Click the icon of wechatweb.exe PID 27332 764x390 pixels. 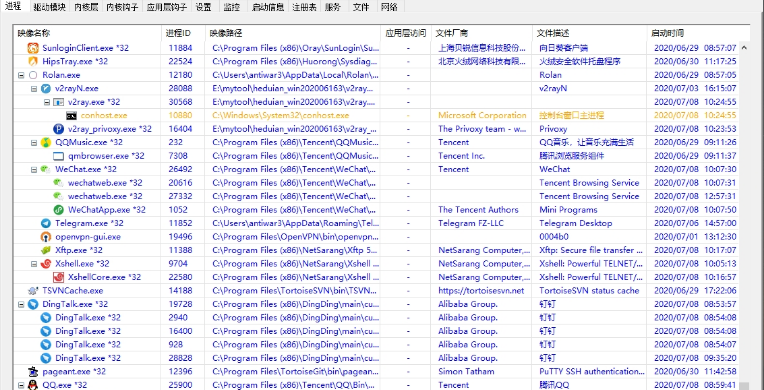tap(58, 196)
